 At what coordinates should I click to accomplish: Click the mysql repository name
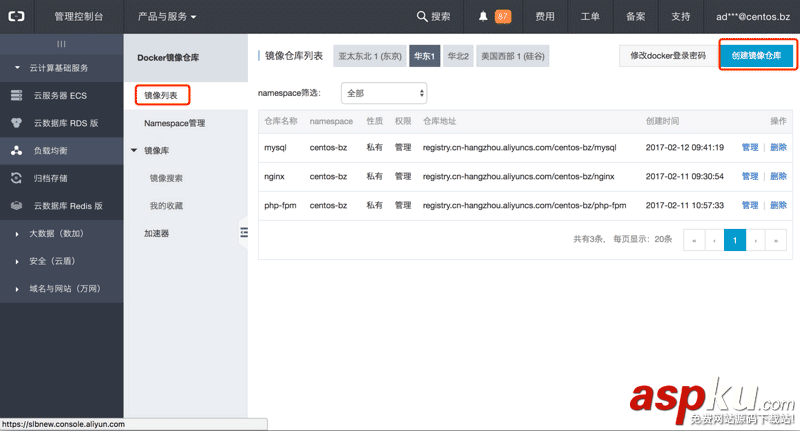[276, 147]
